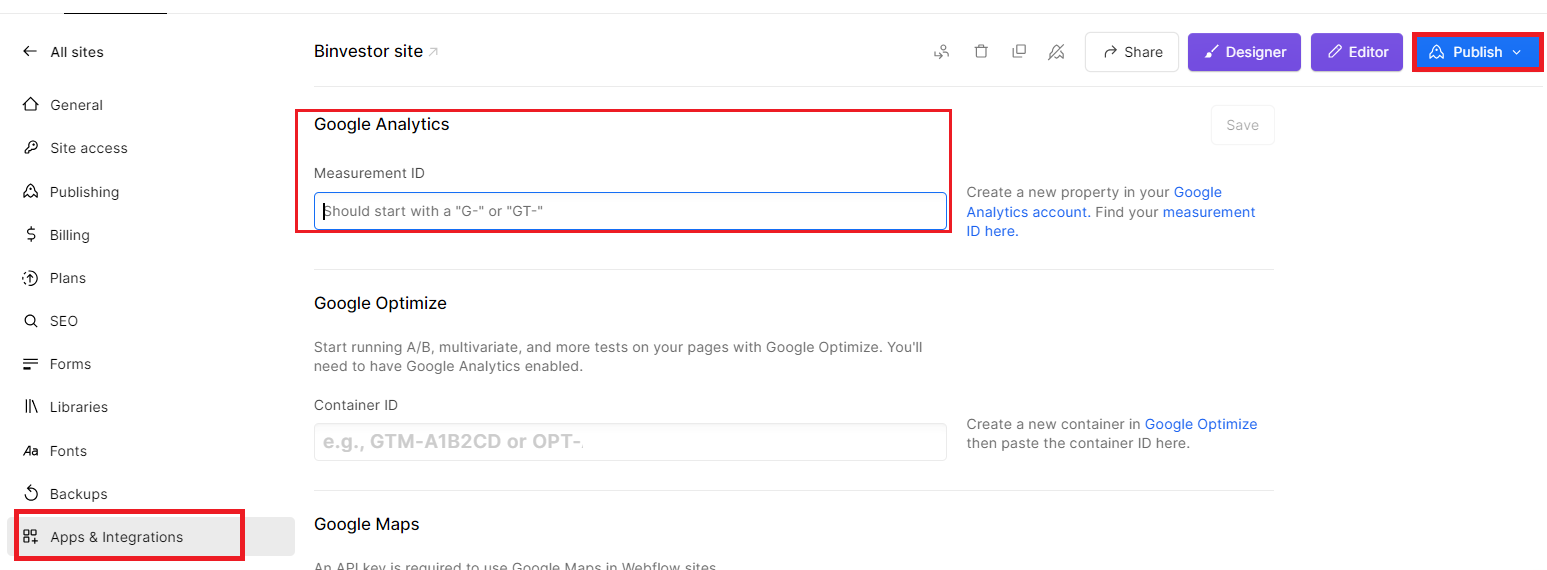This screenshot has width=1547, height=570.
Task: Click the Google Maps heading
Action: [x=367, y=524]
